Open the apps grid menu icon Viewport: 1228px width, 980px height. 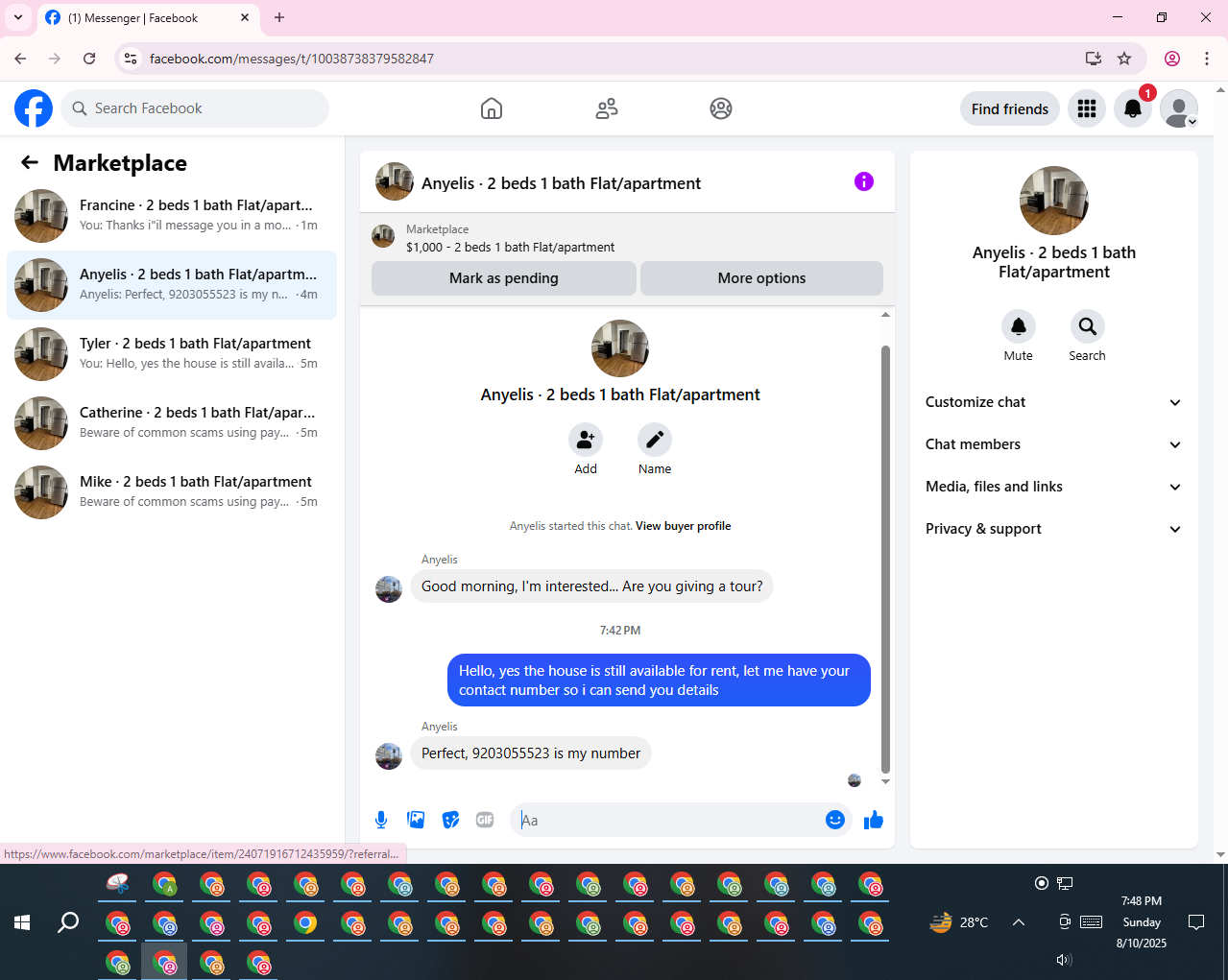click(x=1087, y=108)
